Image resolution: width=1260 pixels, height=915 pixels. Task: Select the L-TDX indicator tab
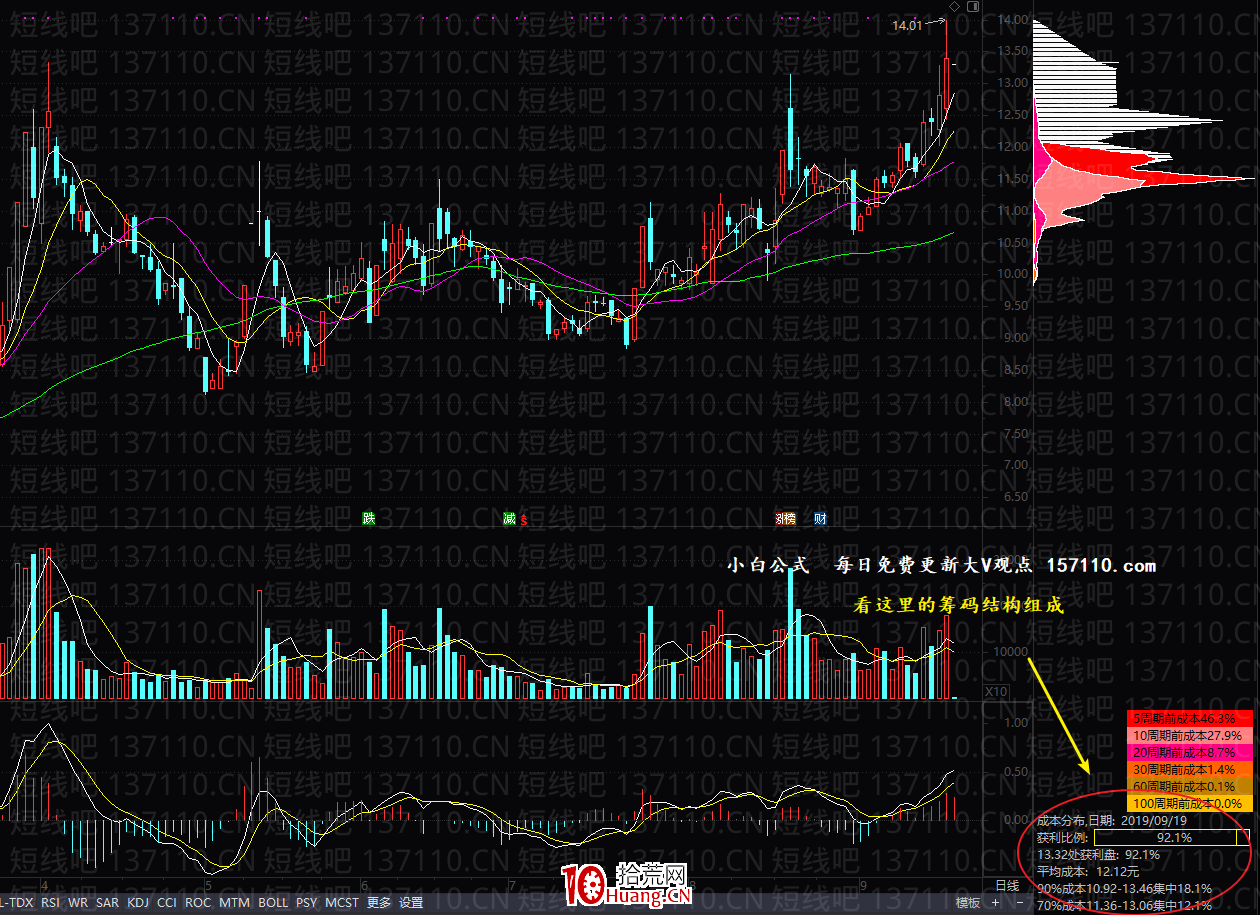pos(17,902)
